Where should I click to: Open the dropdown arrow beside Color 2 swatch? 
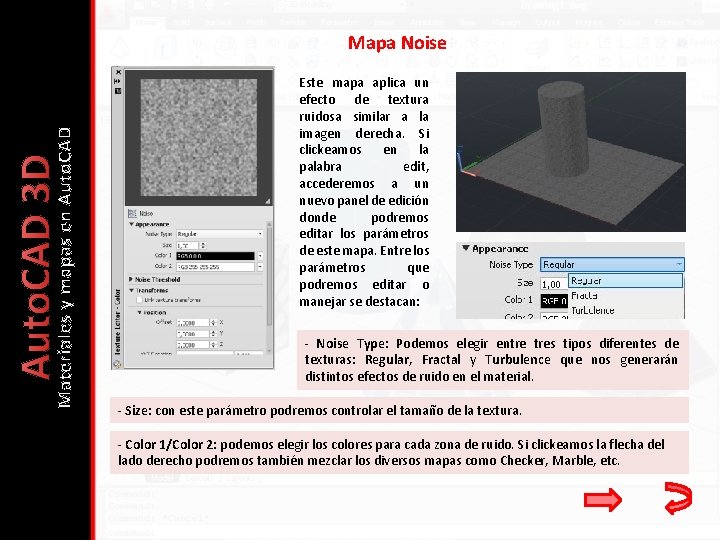click(x=260, y=266)
